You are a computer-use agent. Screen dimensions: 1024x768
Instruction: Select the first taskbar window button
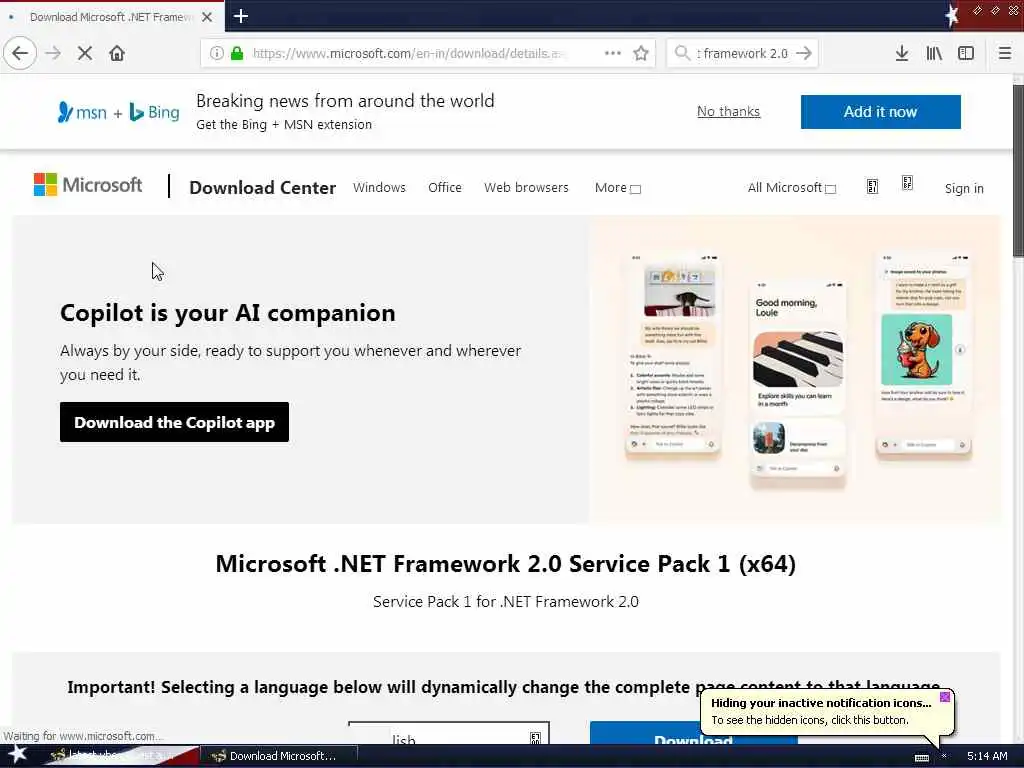(x=121, y=756)
